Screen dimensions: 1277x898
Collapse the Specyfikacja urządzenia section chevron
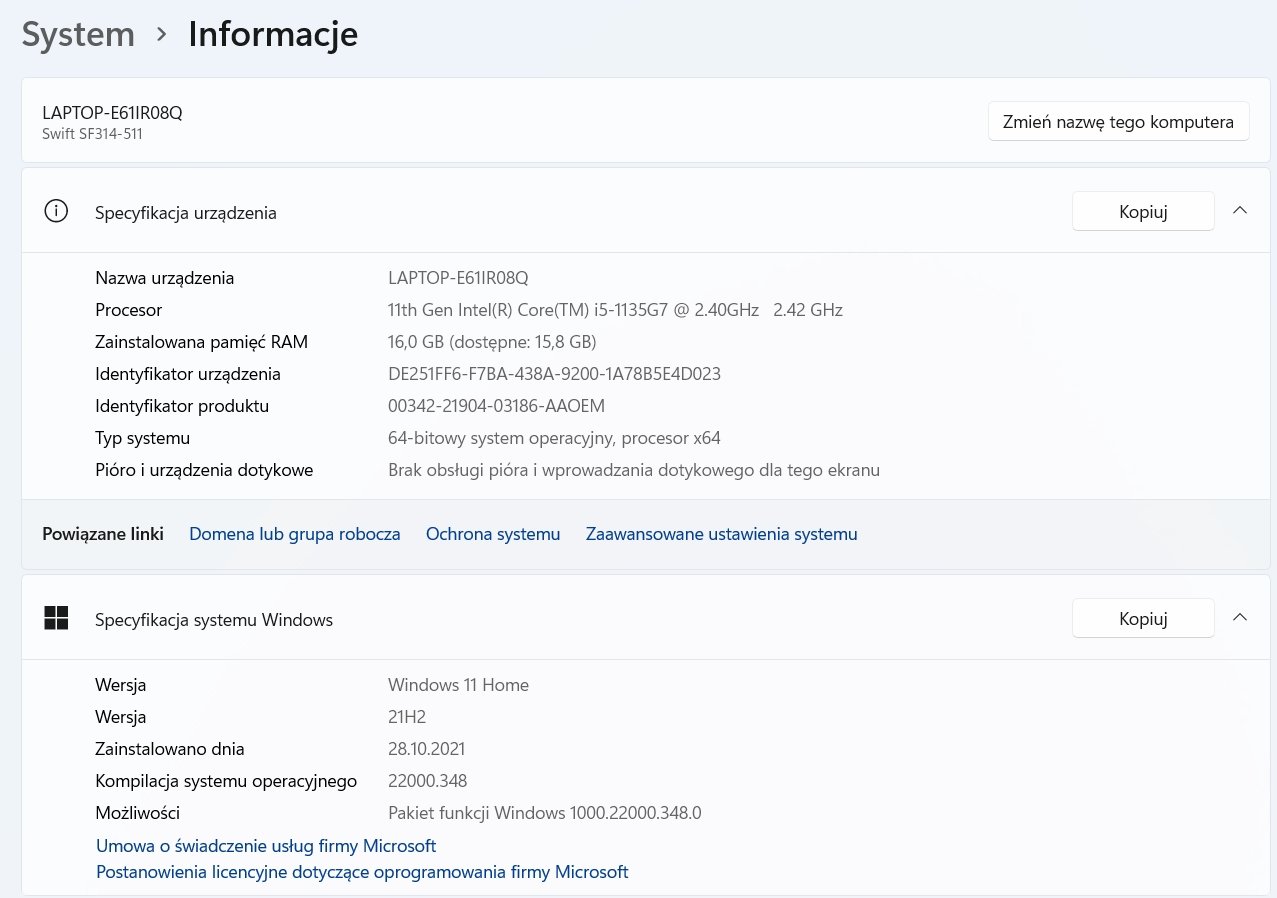1240,211
